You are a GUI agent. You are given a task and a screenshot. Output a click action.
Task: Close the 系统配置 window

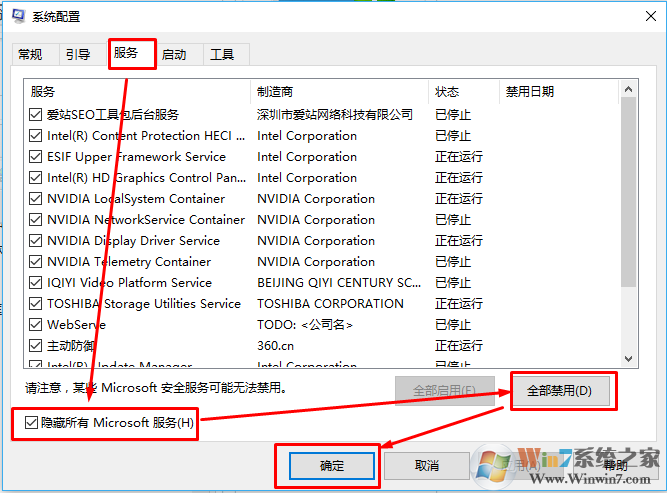(651, 16)
